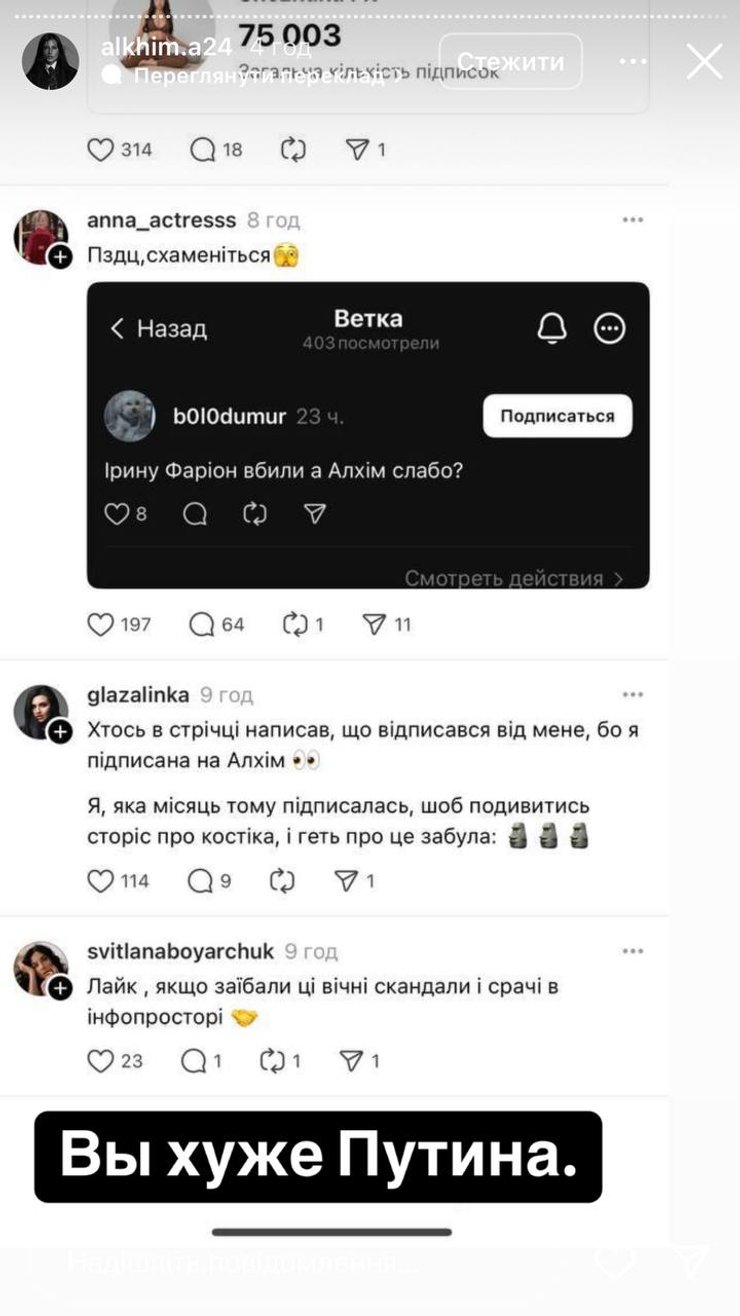Open the story options via top-right three dots
Viewport: 740px width, 1316px height.
click(x=634, y=61)
